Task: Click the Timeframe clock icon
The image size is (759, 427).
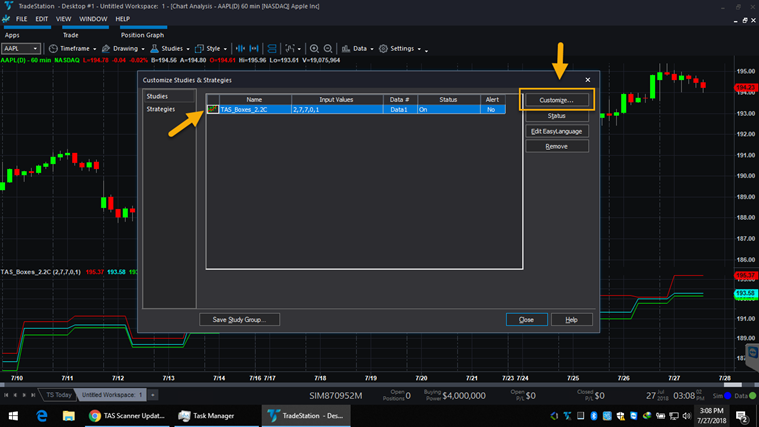Action: 53,49
